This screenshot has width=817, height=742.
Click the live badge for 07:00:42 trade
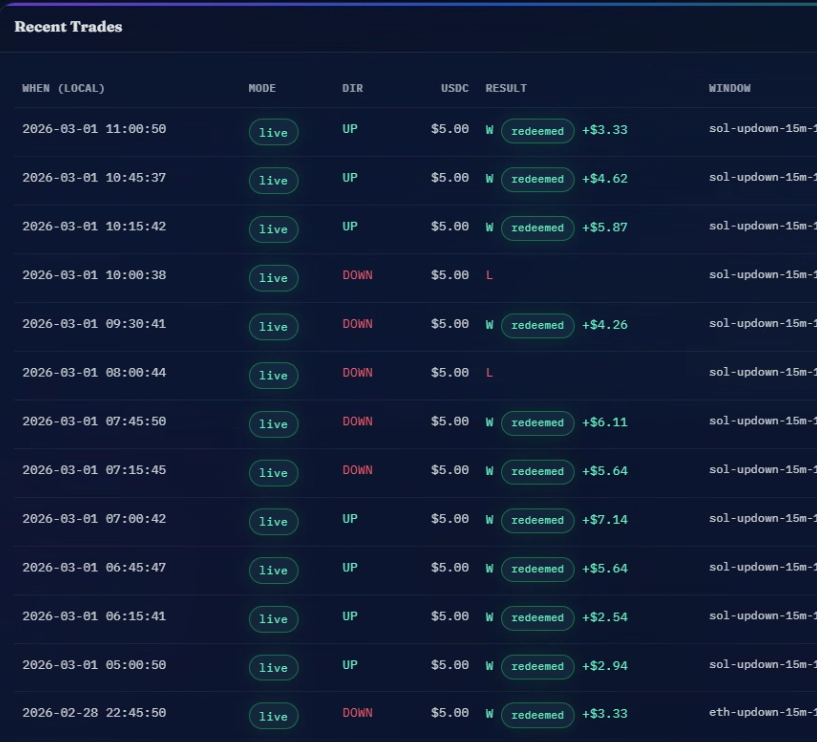(x=274, y=522)
